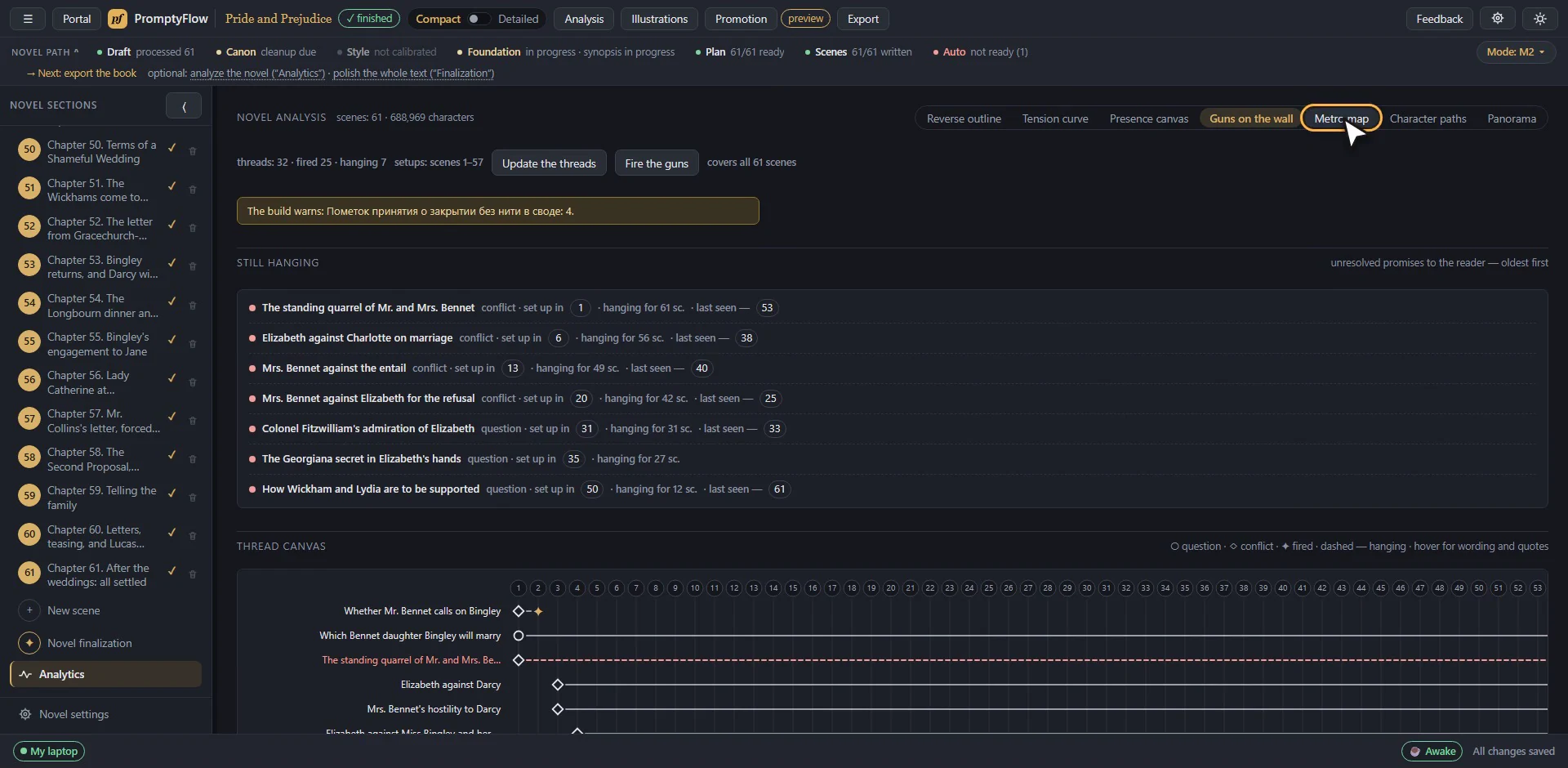Toggle checkmark on Chapter 53 Bingley returns
This screenshot has width=1568, height=768.
click(172, 263)
